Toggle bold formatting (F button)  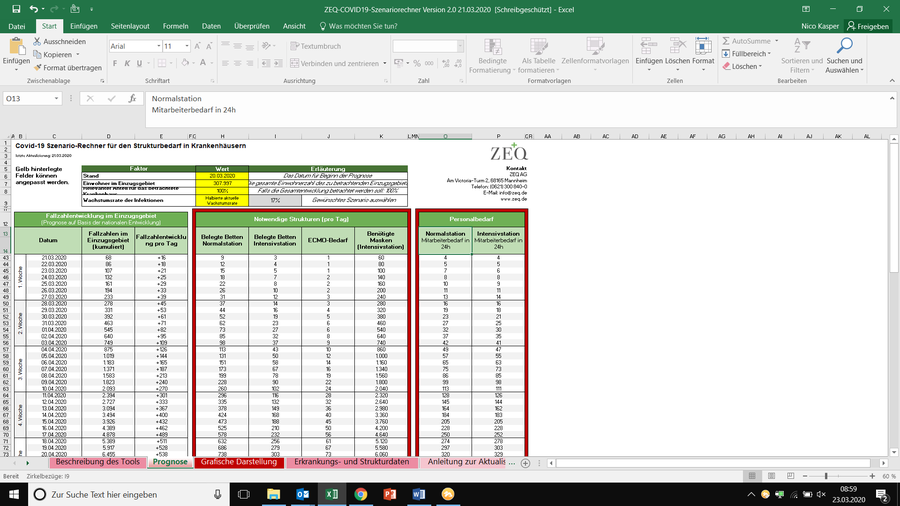coord(112,63)
